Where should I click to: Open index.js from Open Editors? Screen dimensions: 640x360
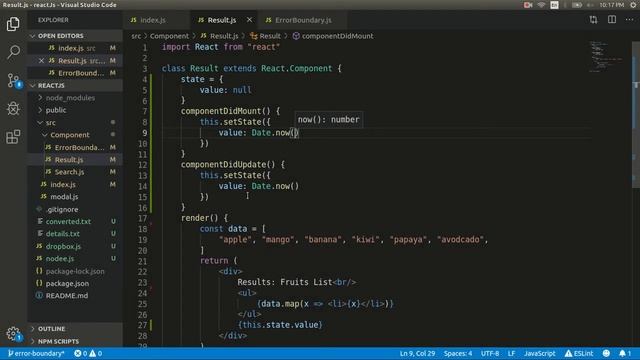(x=76, y=48)
